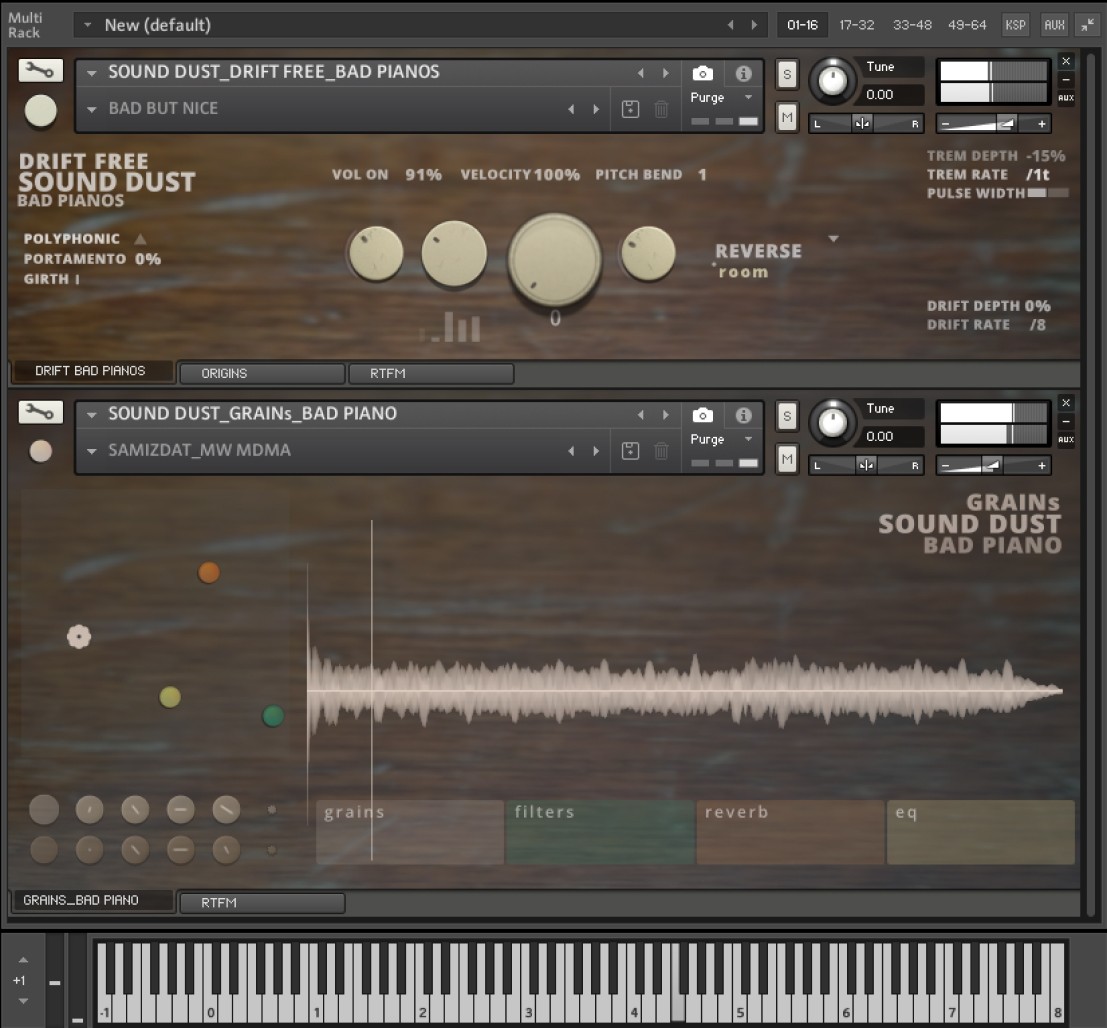1107x1028 pixels.
Task: Open Purge menu on Grains instrument
Action: (748, 439)
